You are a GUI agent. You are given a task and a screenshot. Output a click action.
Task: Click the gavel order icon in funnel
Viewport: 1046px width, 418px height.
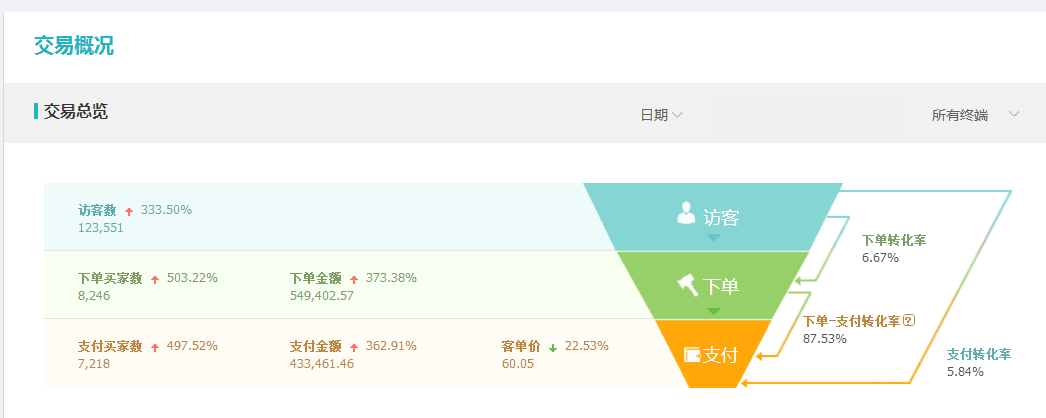coord(688,287)
